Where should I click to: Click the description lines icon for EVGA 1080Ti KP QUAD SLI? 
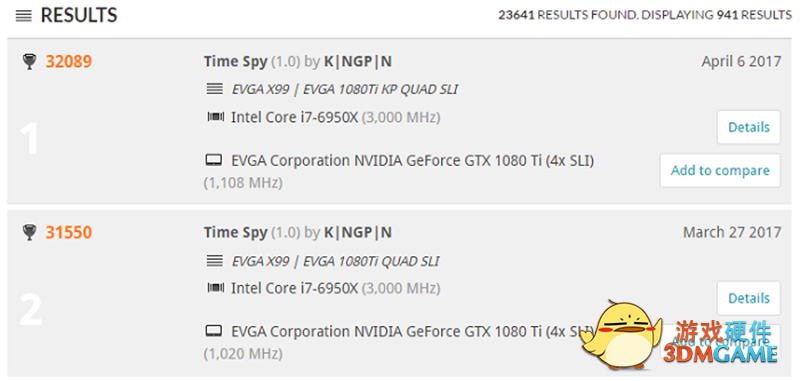click(215, 89)
